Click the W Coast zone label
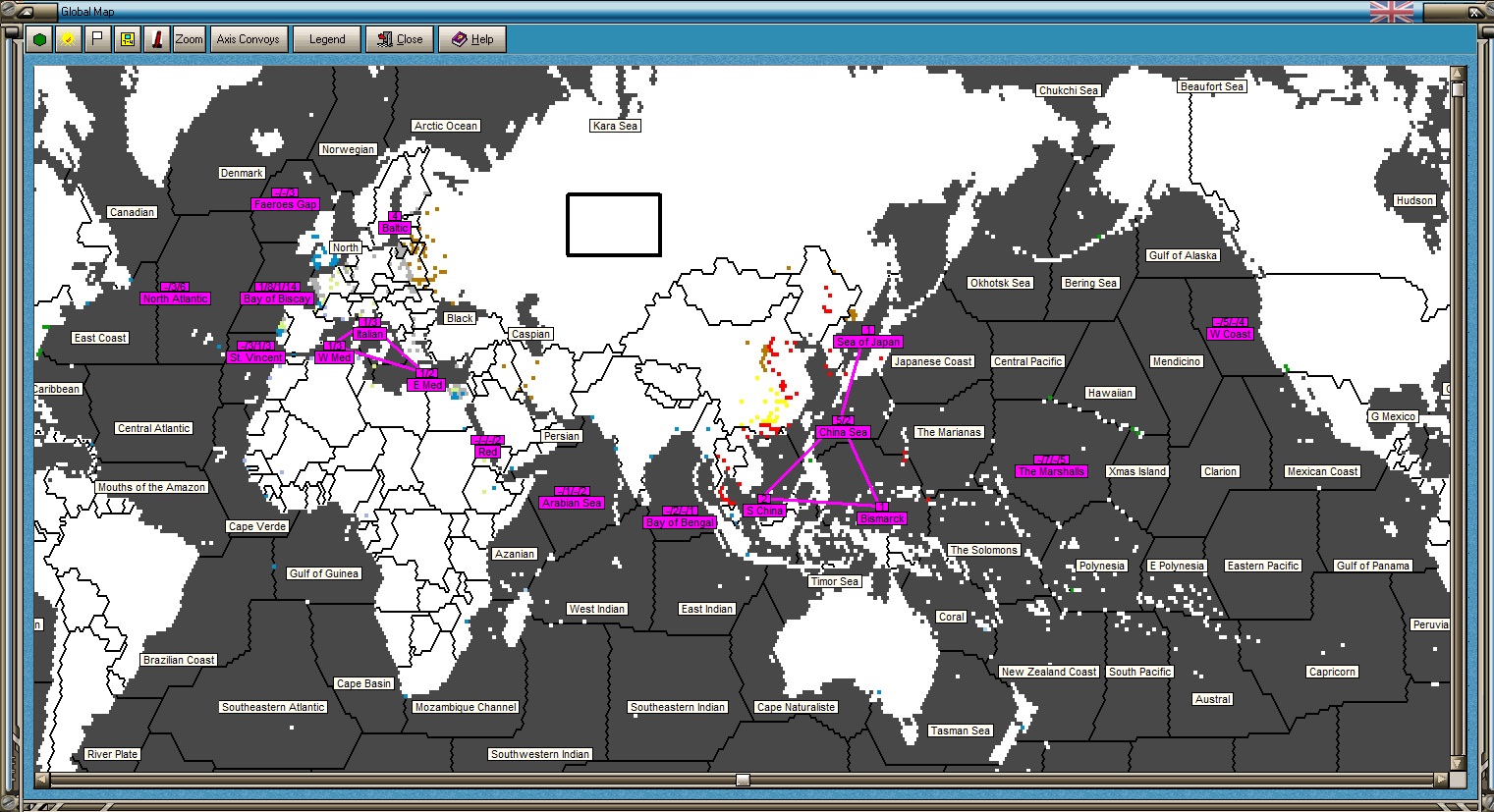This screenshot has height=812, width=1494. coord(1230,334)
